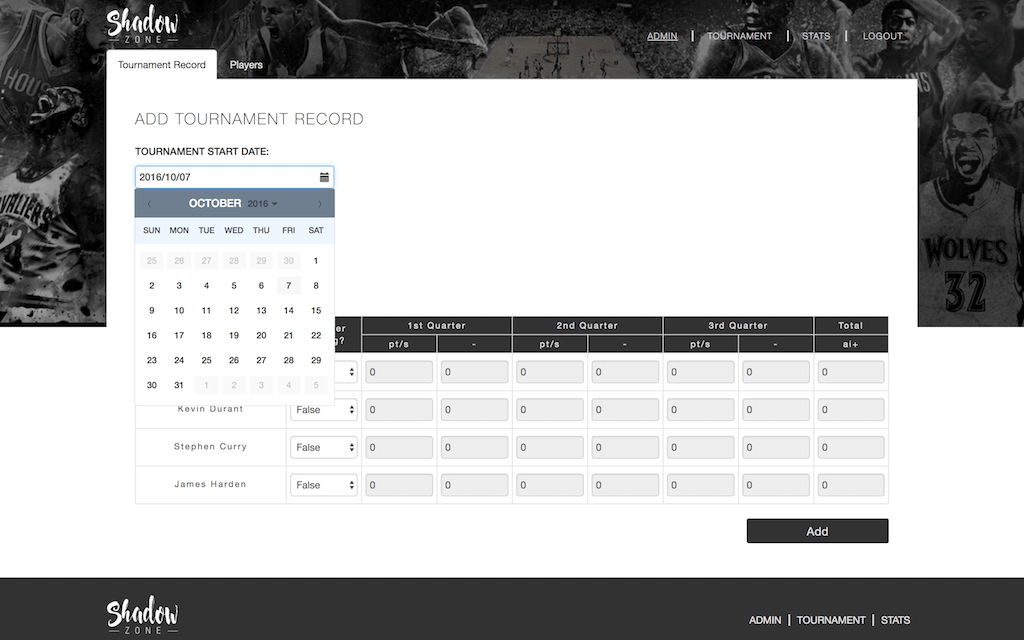Select October 31 in the date picker
Viewport: 1024px width, 640px height.
pos(179,386)
